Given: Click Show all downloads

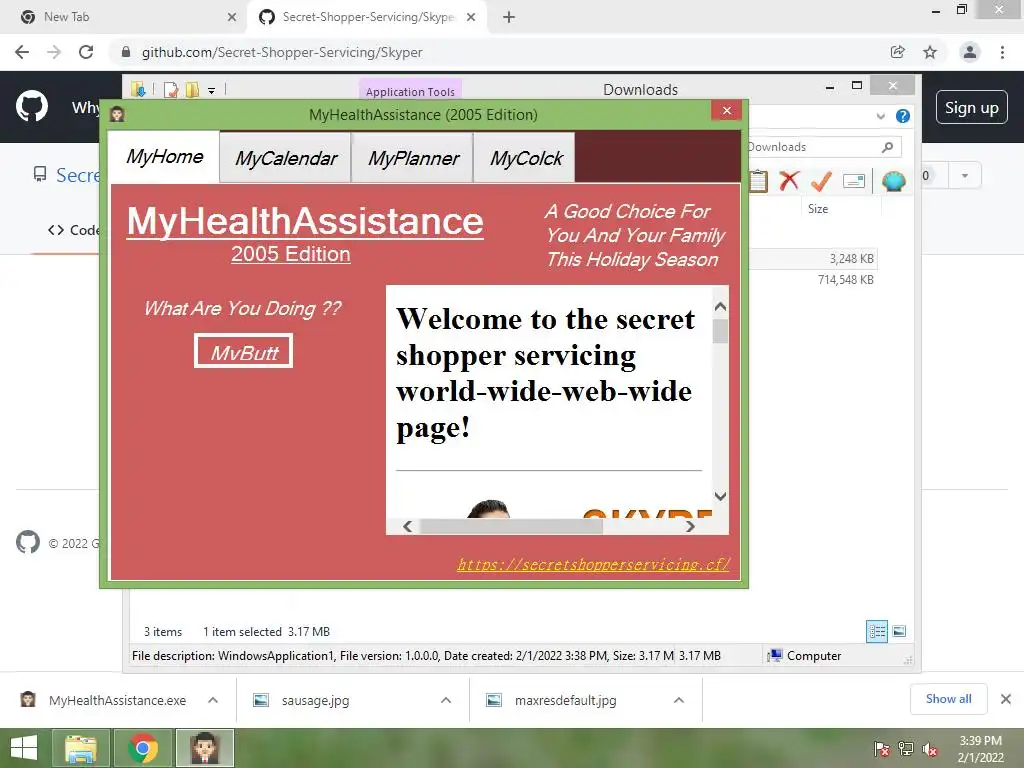Looking at the screenshot, I should tap(948, 699).
